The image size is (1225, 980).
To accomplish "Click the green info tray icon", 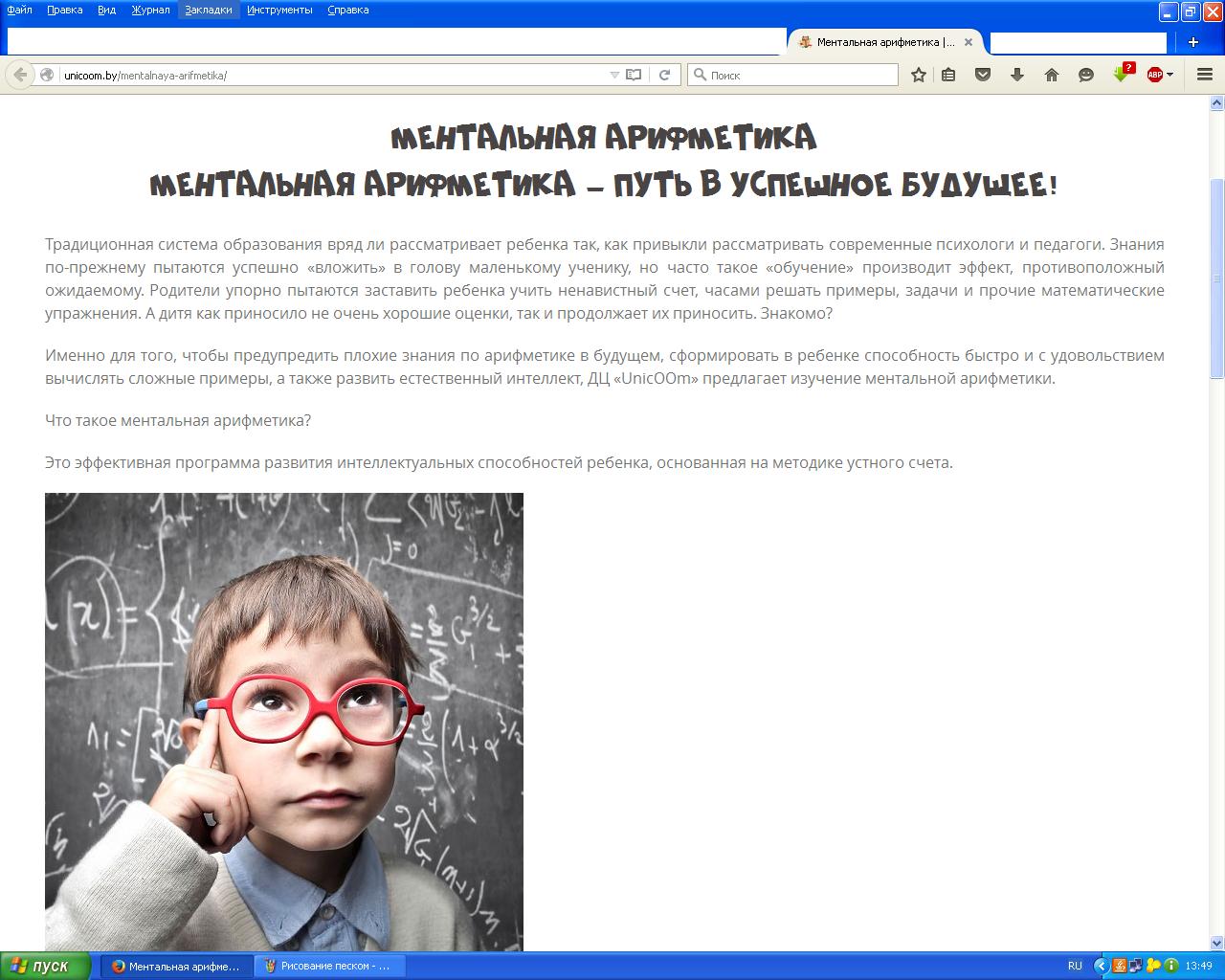I will point(1170,966).
